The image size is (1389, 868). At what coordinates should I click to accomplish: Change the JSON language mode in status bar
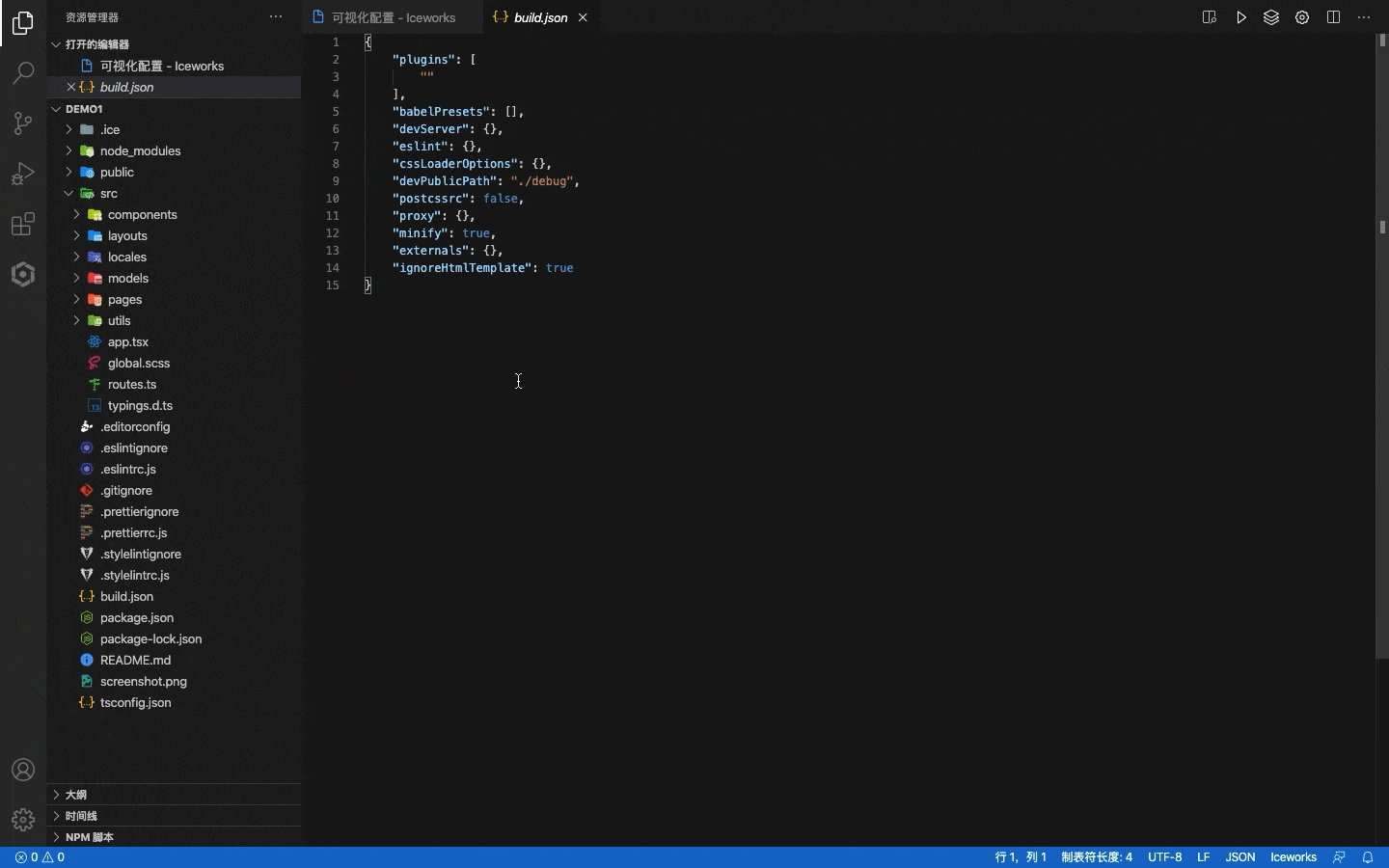(x=1240, y=856)
